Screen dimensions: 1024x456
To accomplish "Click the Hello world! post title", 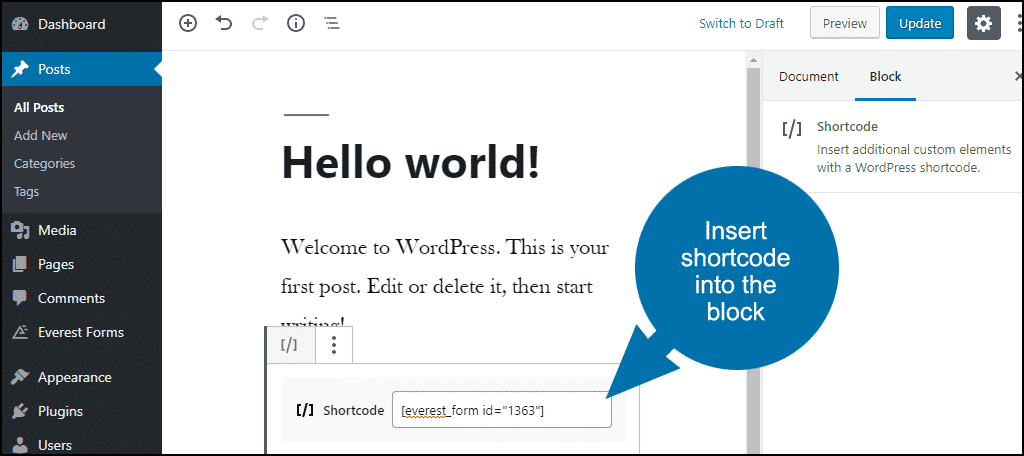I will pos(411,163).
